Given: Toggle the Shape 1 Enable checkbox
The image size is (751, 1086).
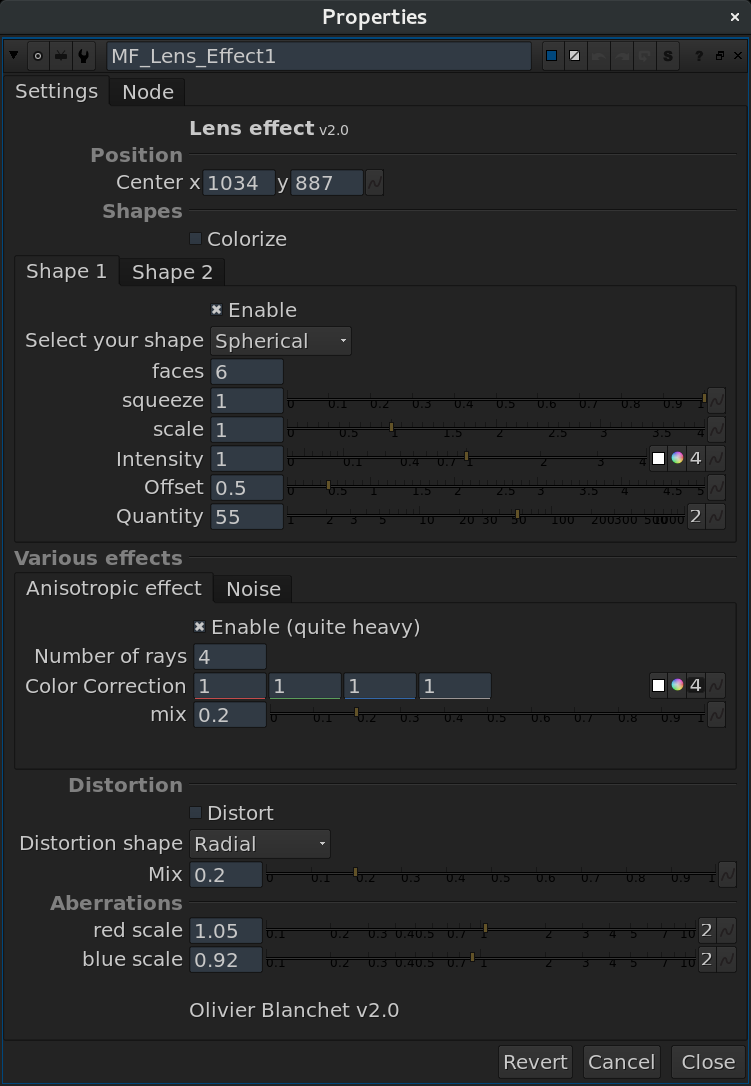Looking at the screenshot, I should click(x=217, y=310).
